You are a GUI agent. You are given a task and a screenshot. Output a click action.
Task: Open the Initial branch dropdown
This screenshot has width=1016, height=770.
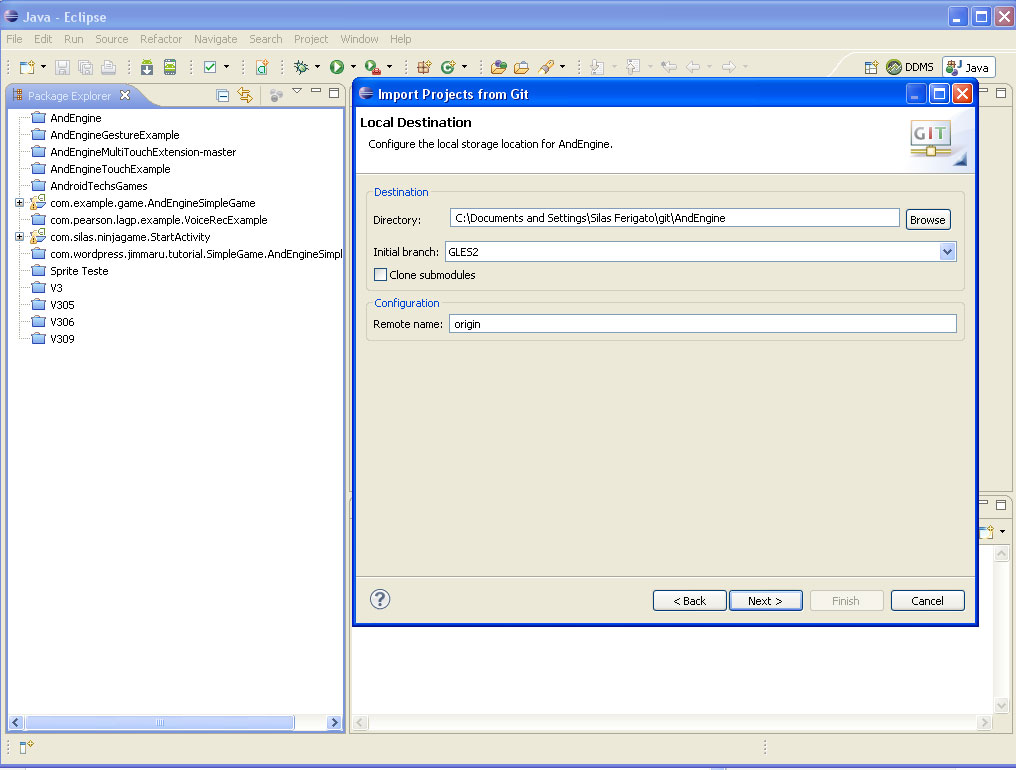point(947,251)
